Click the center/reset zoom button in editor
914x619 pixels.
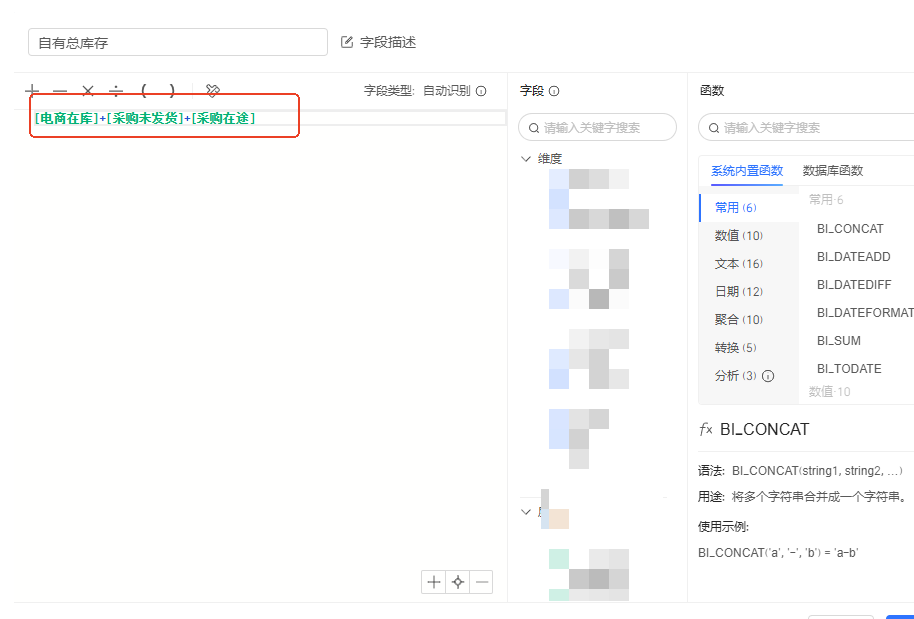pos(457,582)
